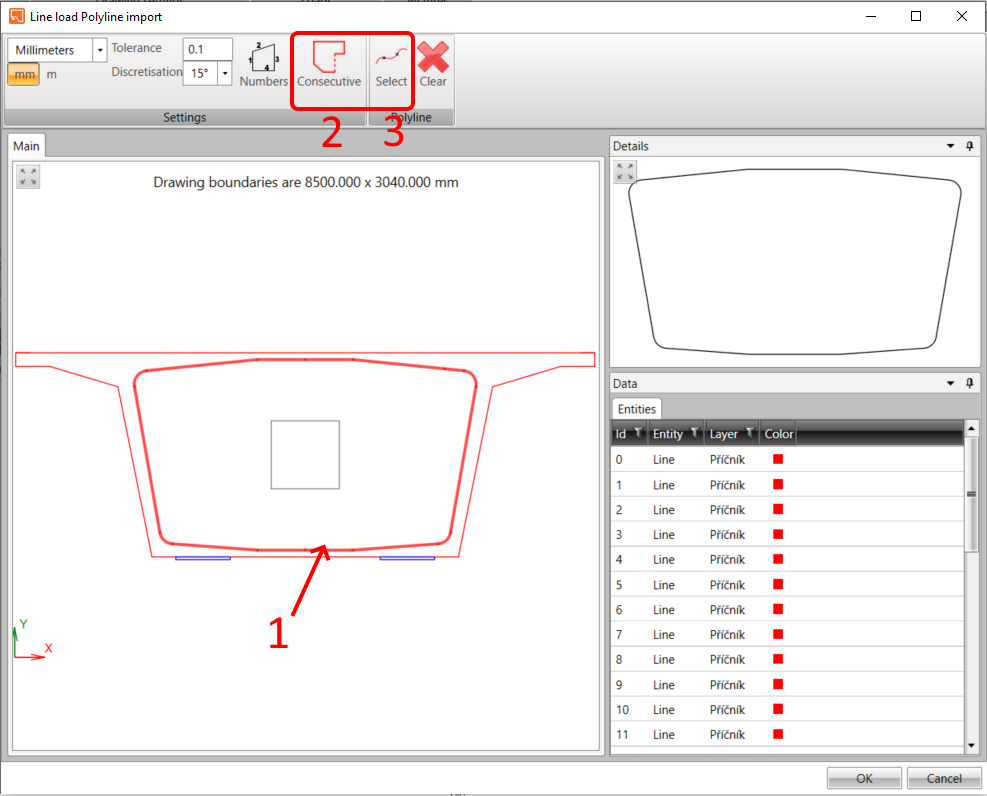Select the Entities tab
987x796 pixels.
pyautogui.click(x=636, y=408)
